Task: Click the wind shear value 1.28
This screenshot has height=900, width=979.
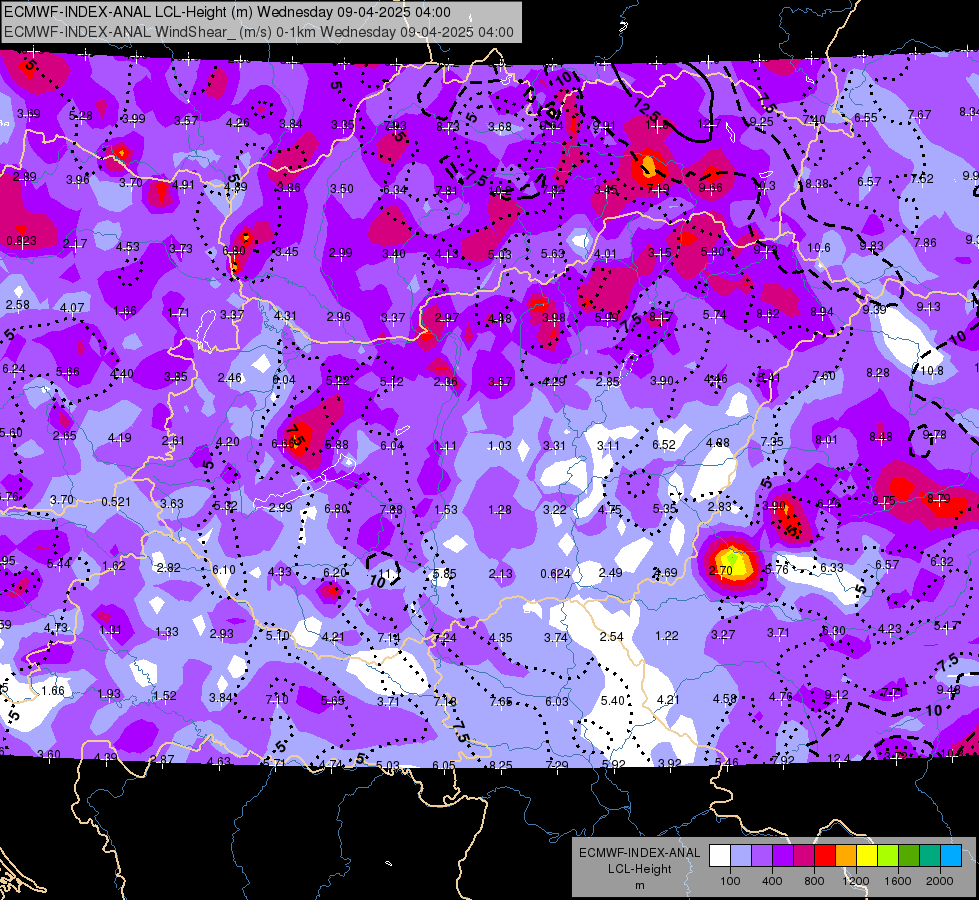Action: coord(499,510)
